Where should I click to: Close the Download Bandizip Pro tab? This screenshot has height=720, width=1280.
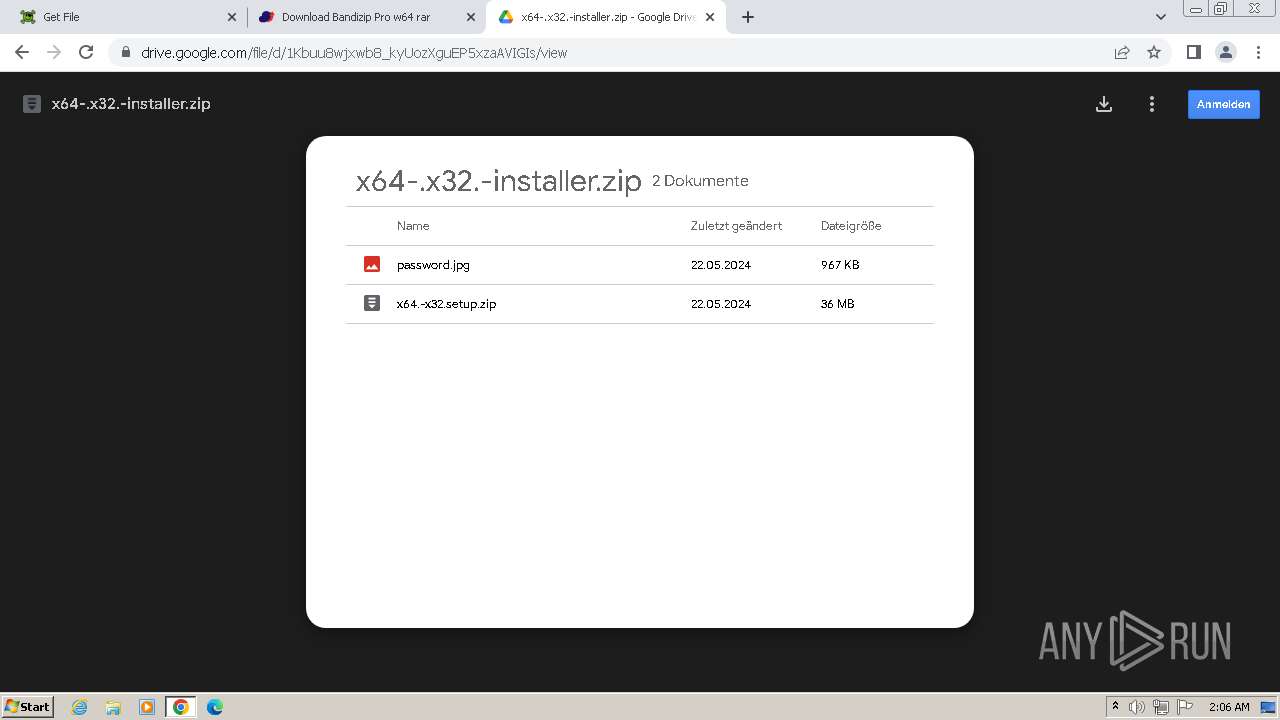tap(471, 17)
